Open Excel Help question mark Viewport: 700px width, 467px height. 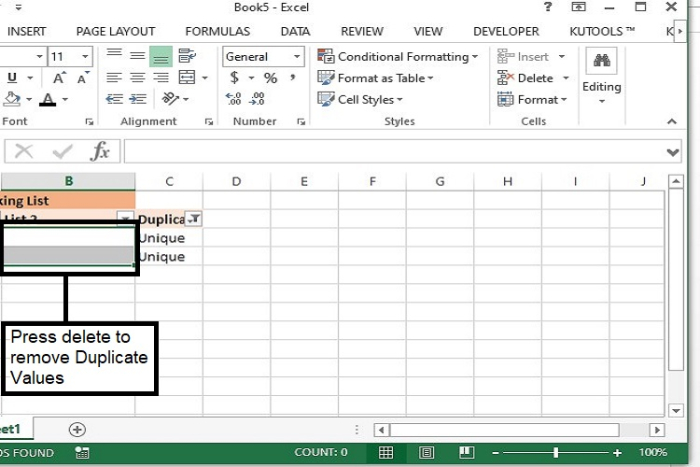(548, 7)
